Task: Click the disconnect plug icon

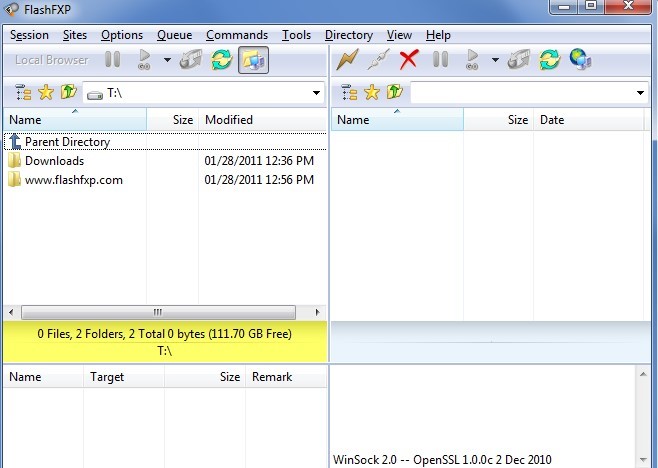Action: click(x=378, y=60)
